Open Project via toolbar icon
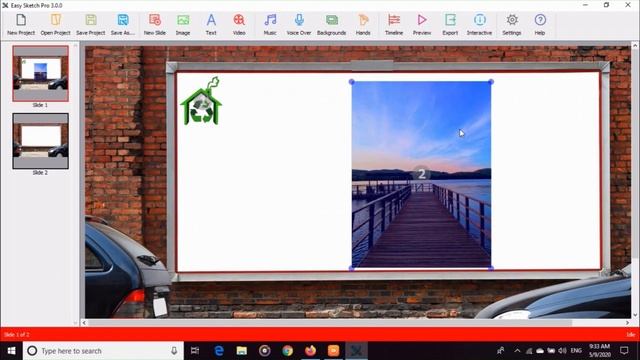Image resolution: width=640 pixels, height=360 pixels. (56, 24)
